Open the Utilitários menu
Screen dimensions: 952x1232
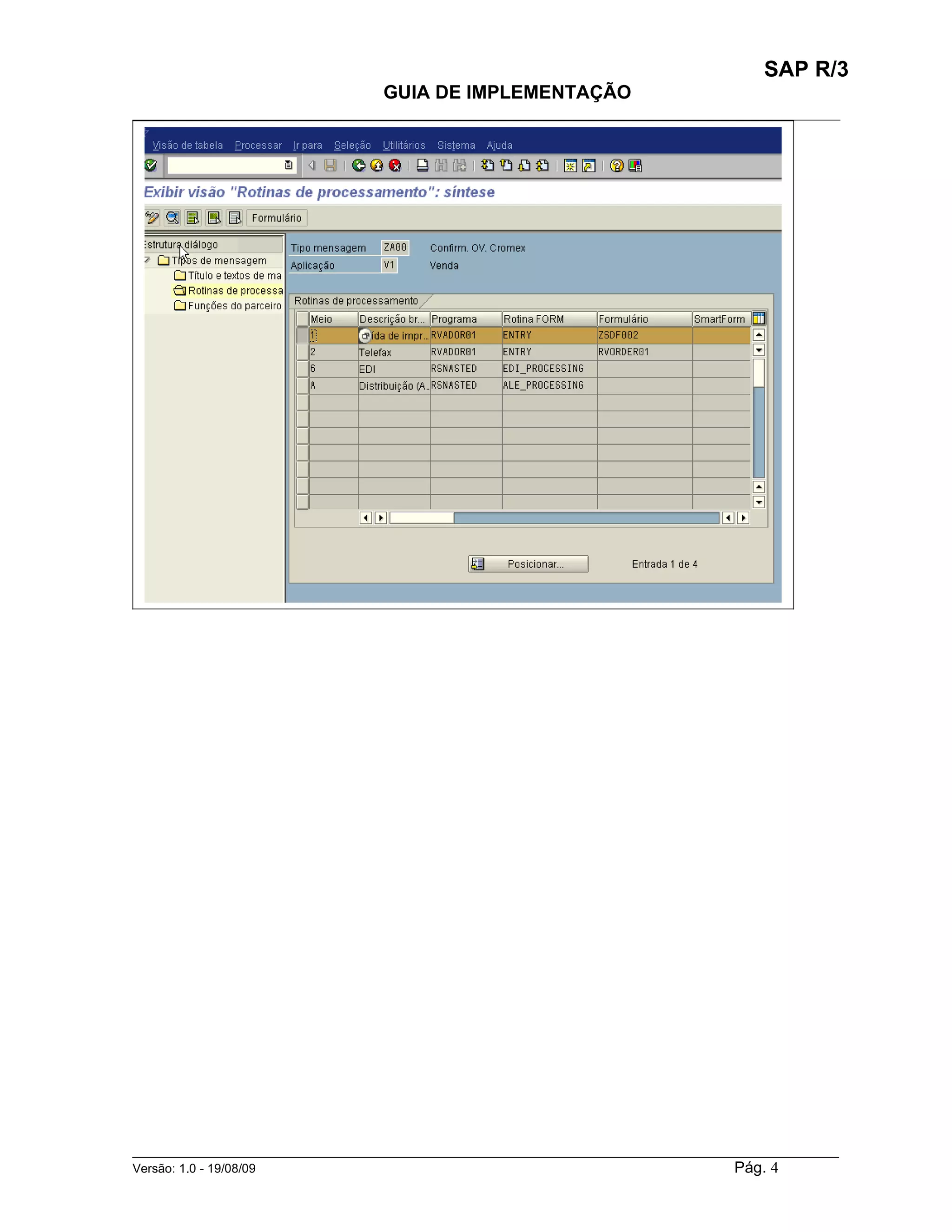[x=404, y=146]
